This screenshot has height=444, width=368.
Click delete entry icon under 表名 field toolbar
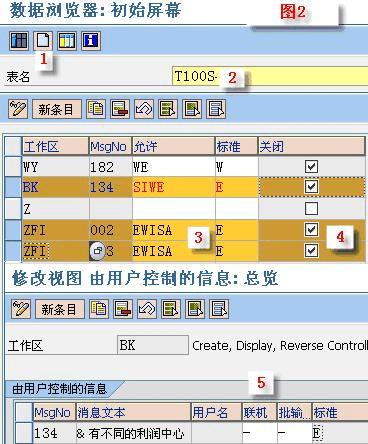pos(120,109)
